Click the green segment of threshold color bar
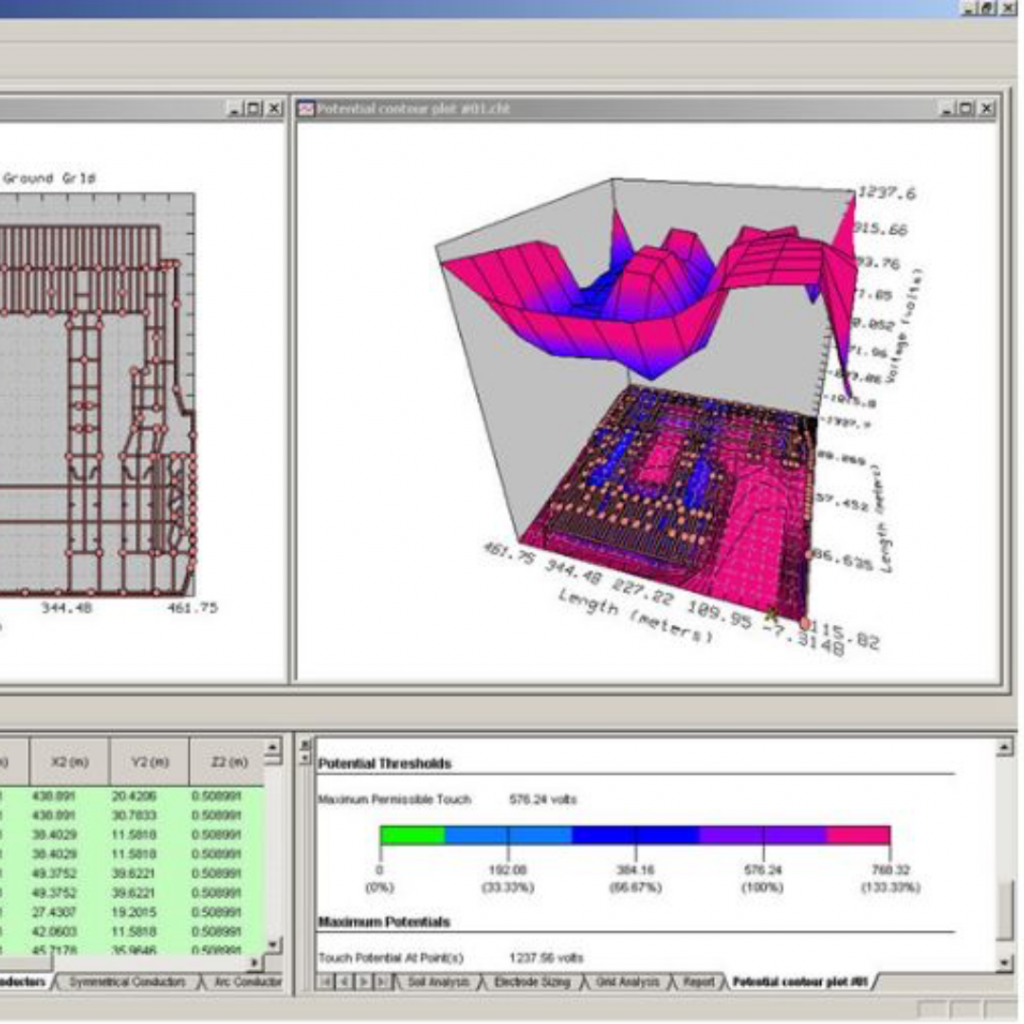The image size is (1024, 1024). point(412,835)
